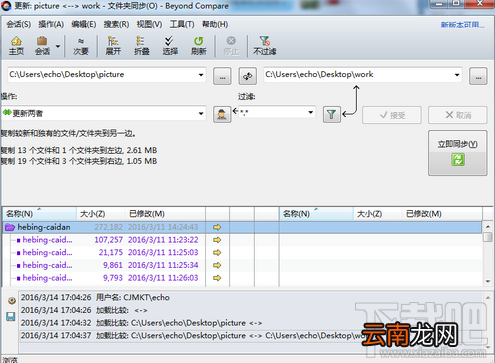Sort left pane by Name column
Screen dimensions: 495x363
(x=40, y=214)
